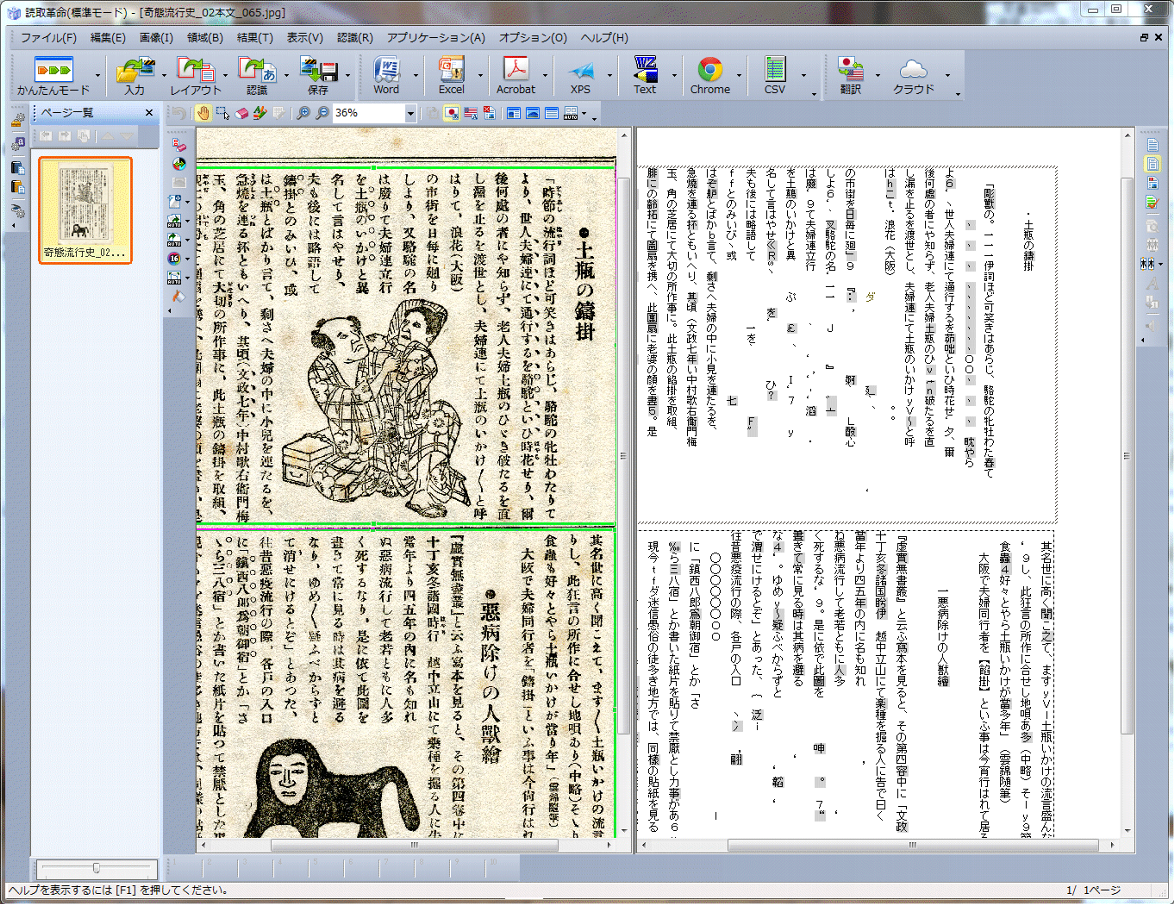
Task: Select the hand pan tool
Action: coord(203,113)
